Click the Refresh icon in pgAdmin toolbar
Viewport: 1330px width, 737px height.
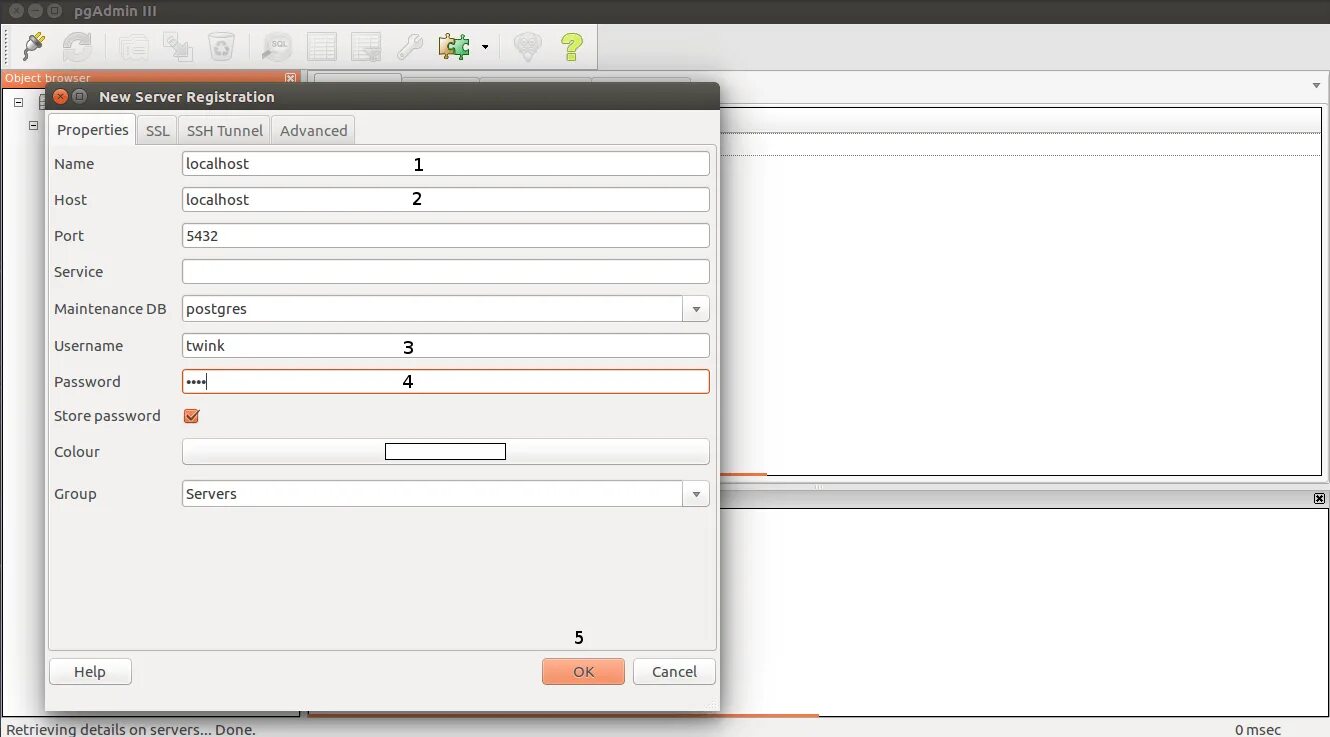tap(77, 47)
